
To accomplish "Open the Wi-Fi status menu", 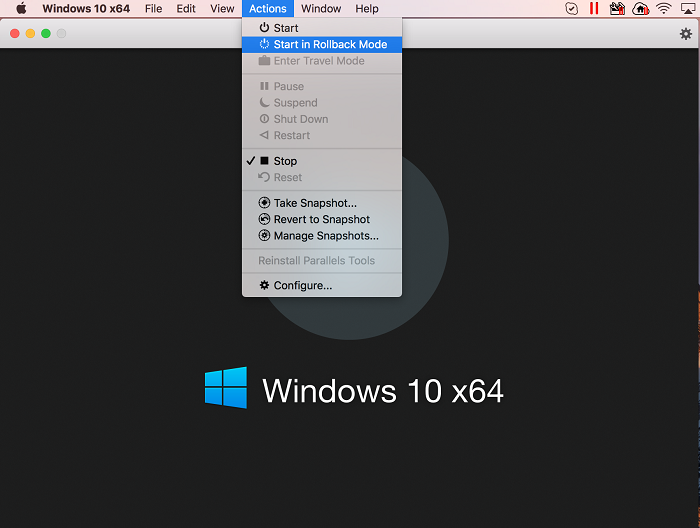I will (x=664, y=9).
